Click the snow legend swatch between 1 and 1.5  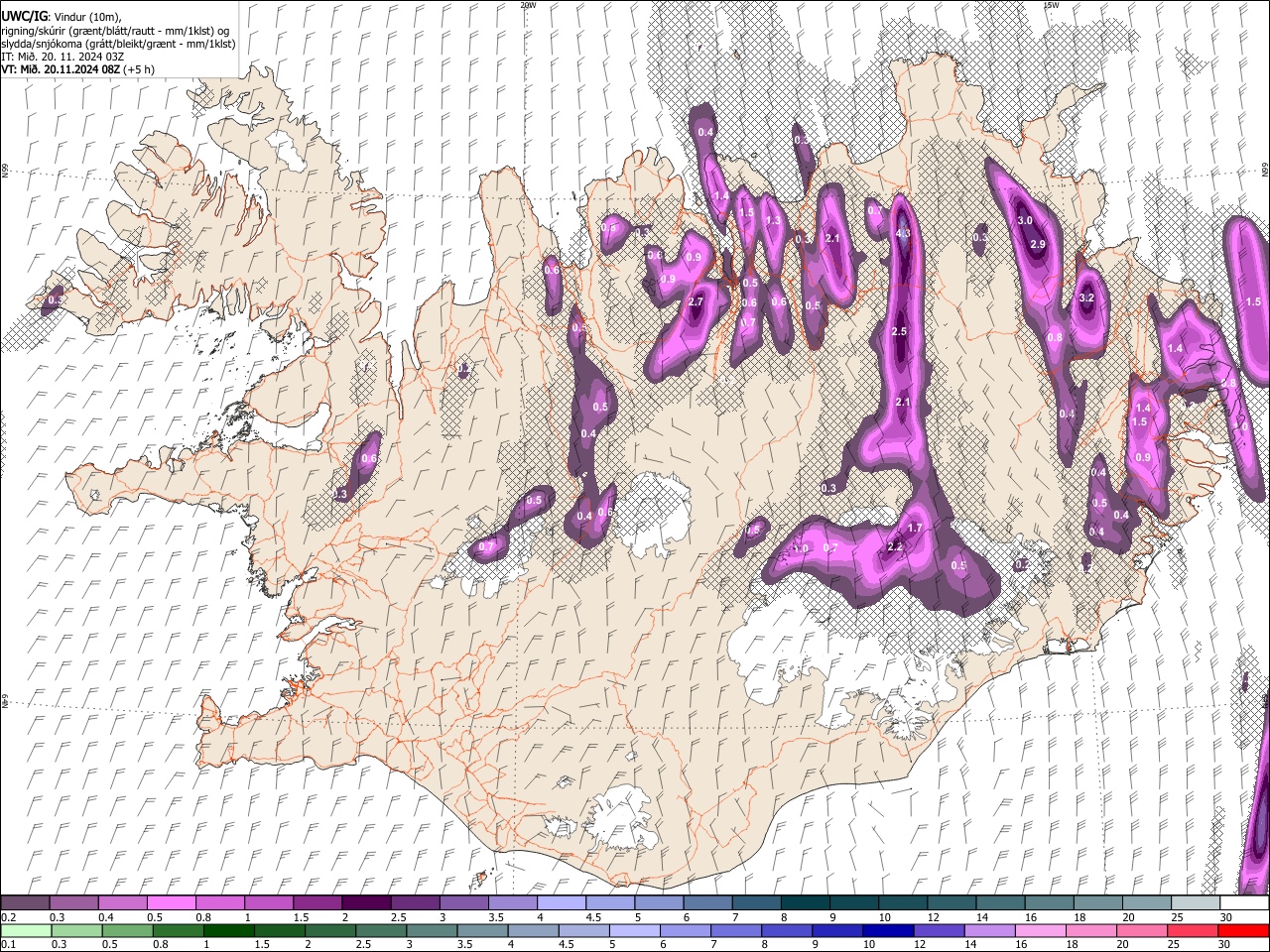[268, 902]
